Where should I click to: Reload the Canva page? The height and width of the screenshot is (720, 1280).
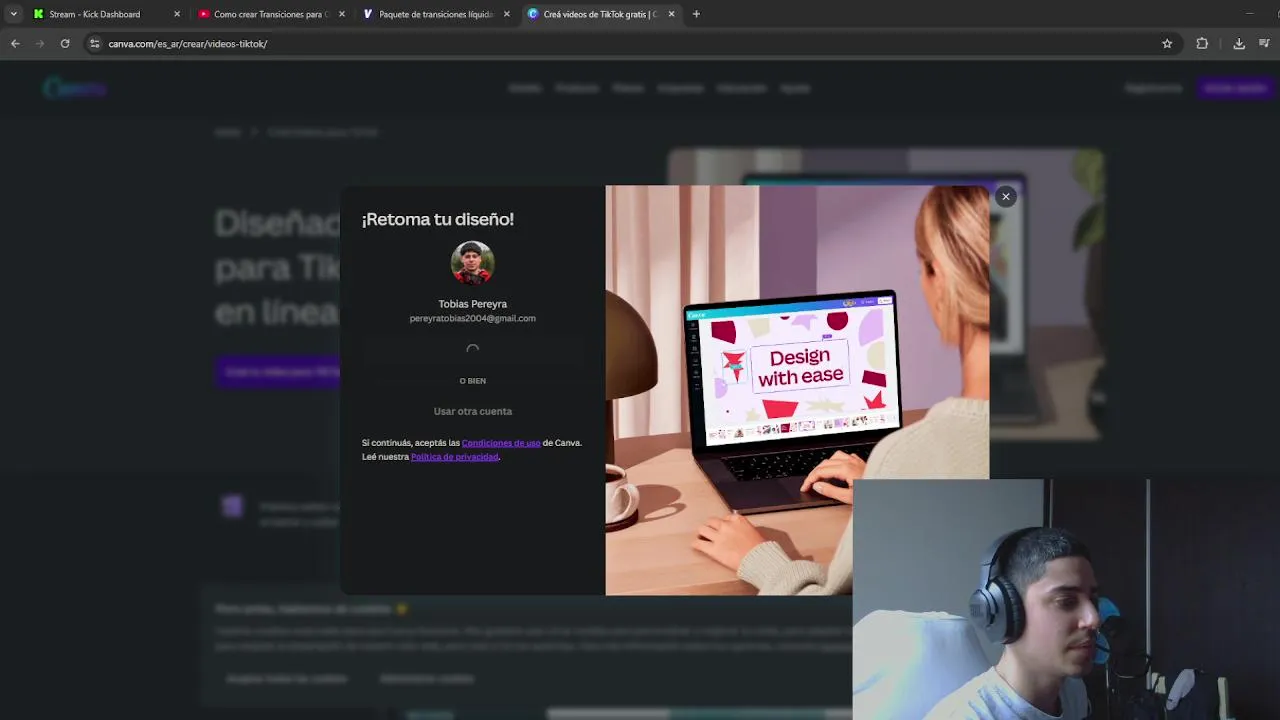pos(65,44)
